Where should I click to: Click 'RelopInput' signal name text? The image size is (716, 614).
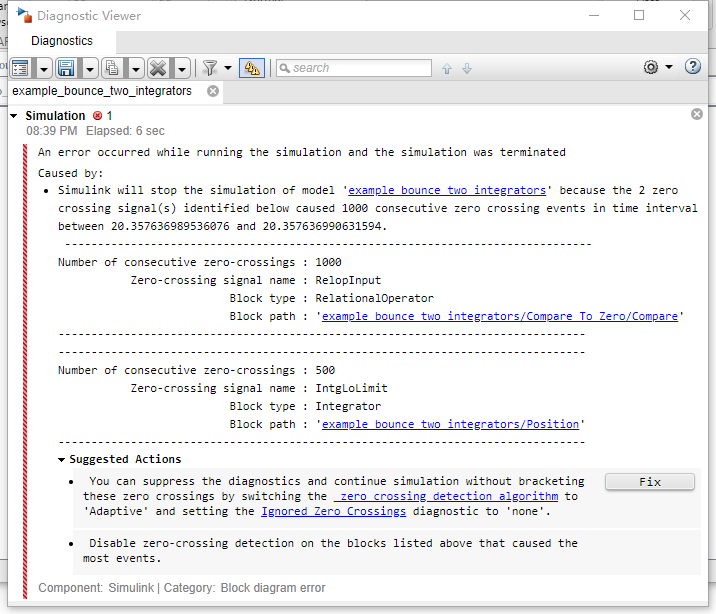click(348, 280)
